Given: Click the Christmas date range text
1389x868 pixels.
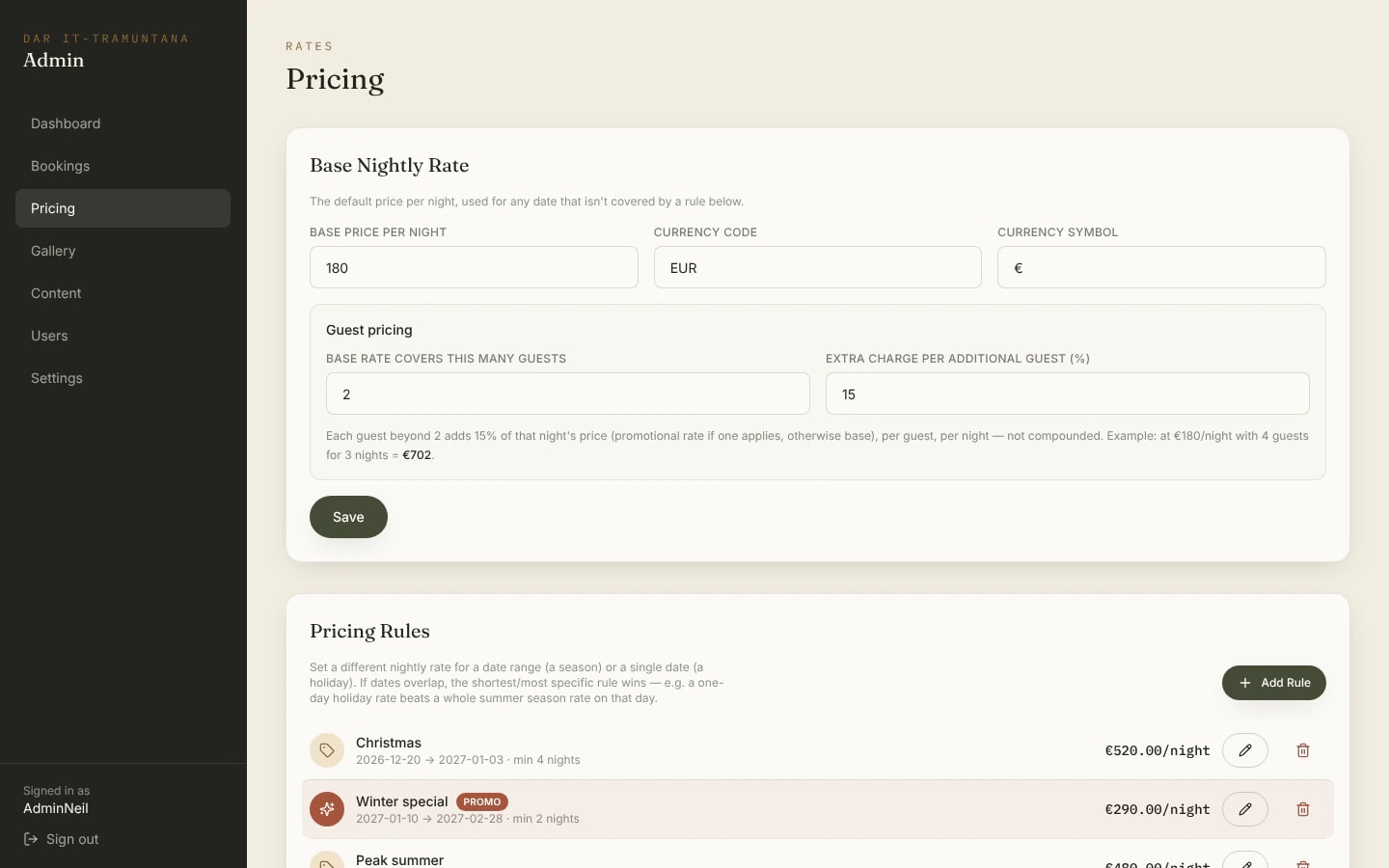Looking at the screenshot, I should 430,760.
